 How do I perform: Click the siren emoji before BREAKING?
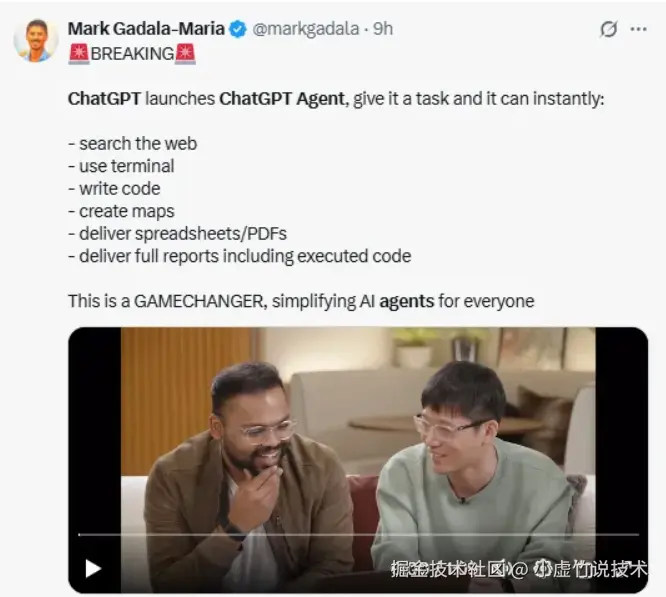click(x=79, y=54)
